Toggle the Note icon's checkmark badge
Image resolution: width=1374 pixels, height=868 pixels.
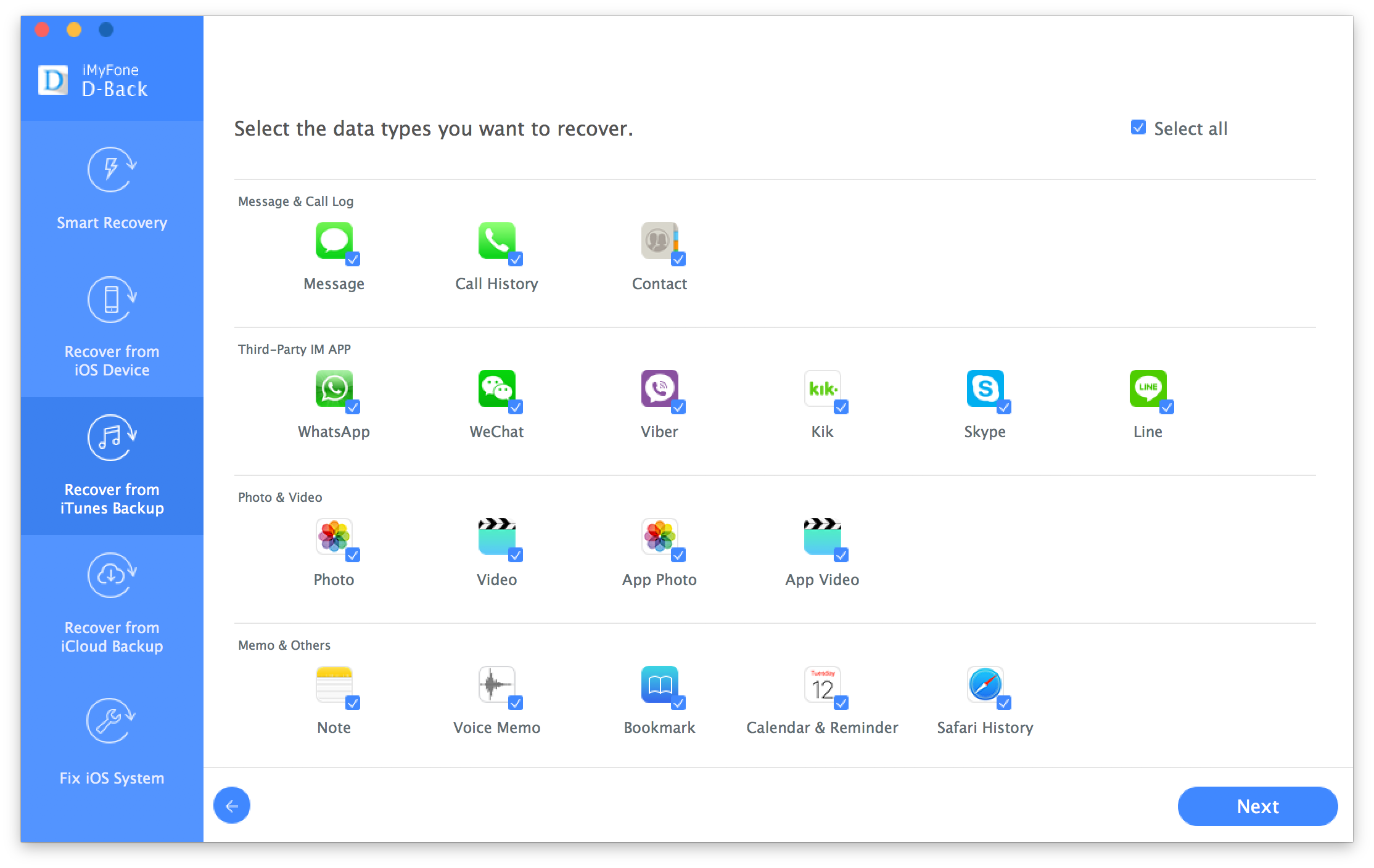[353, 703]
